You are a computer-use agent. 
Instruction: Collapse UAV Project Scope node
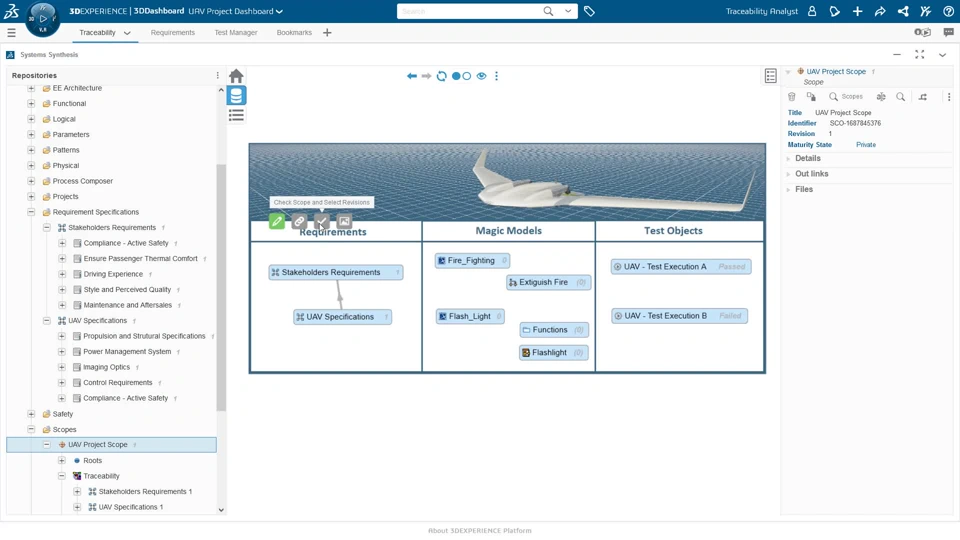coord(47,444)
